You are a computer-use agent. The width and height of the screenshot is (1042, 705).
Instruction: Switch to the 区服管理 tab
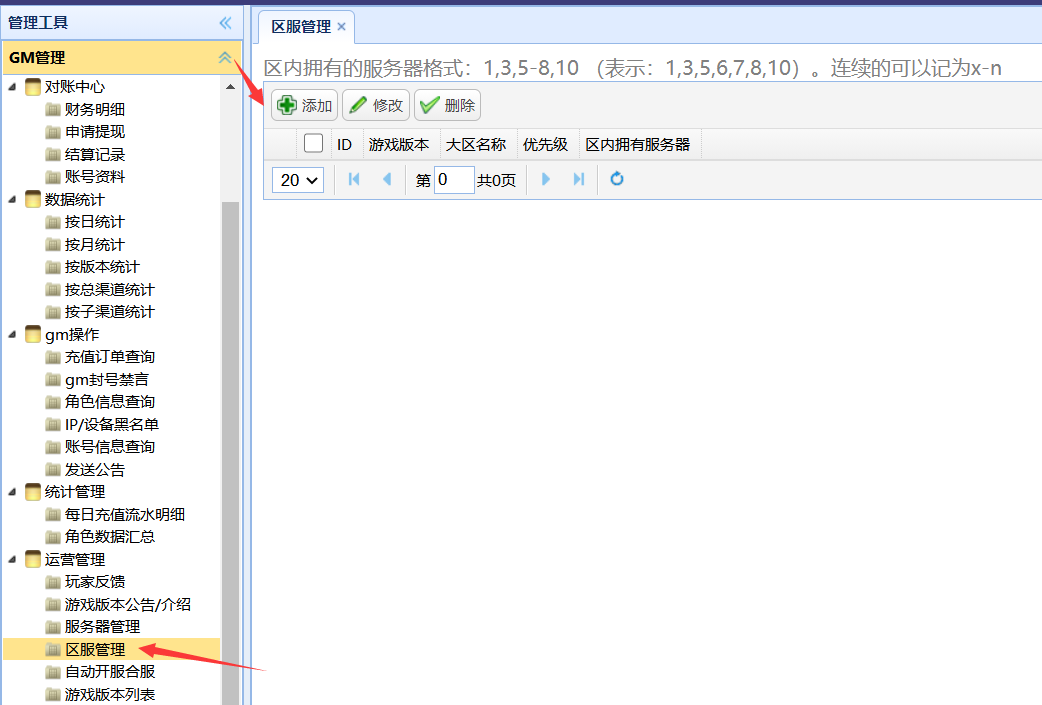tap(301, 27)
